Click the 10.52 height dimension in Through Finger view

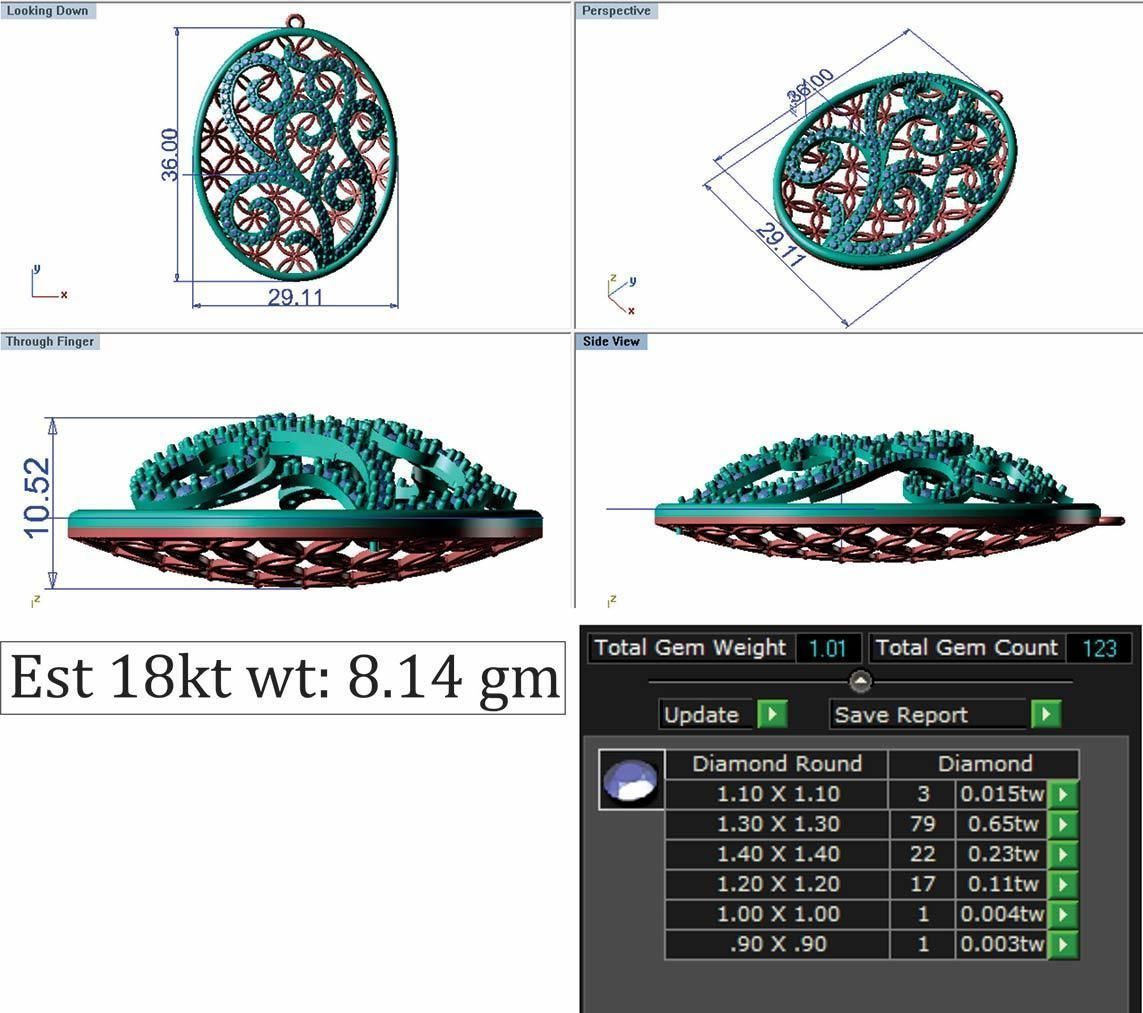click(x=36, y=498)
